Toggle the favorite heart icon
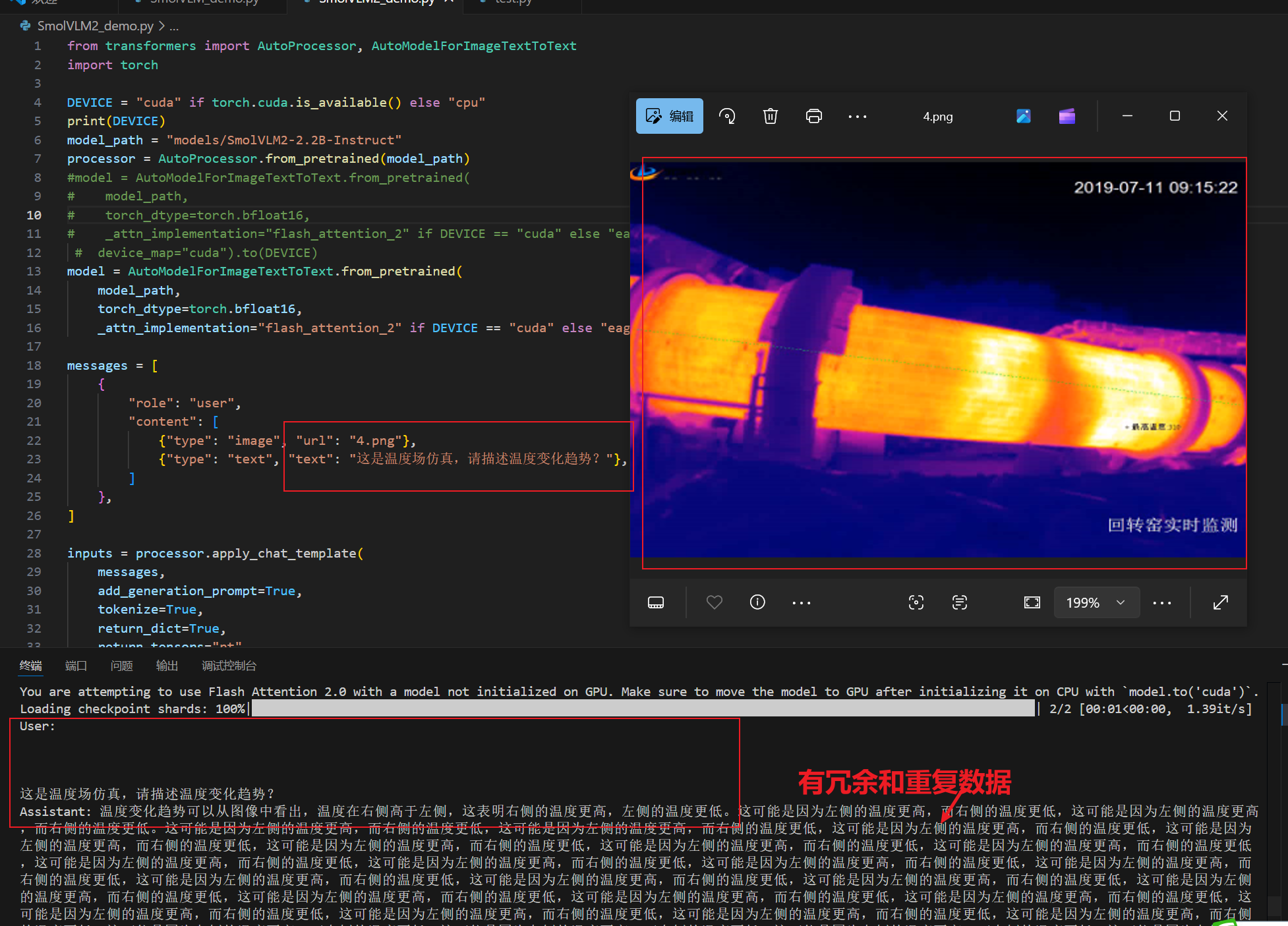The height and width of the screenshot is (926, 1288). [714, 602]
